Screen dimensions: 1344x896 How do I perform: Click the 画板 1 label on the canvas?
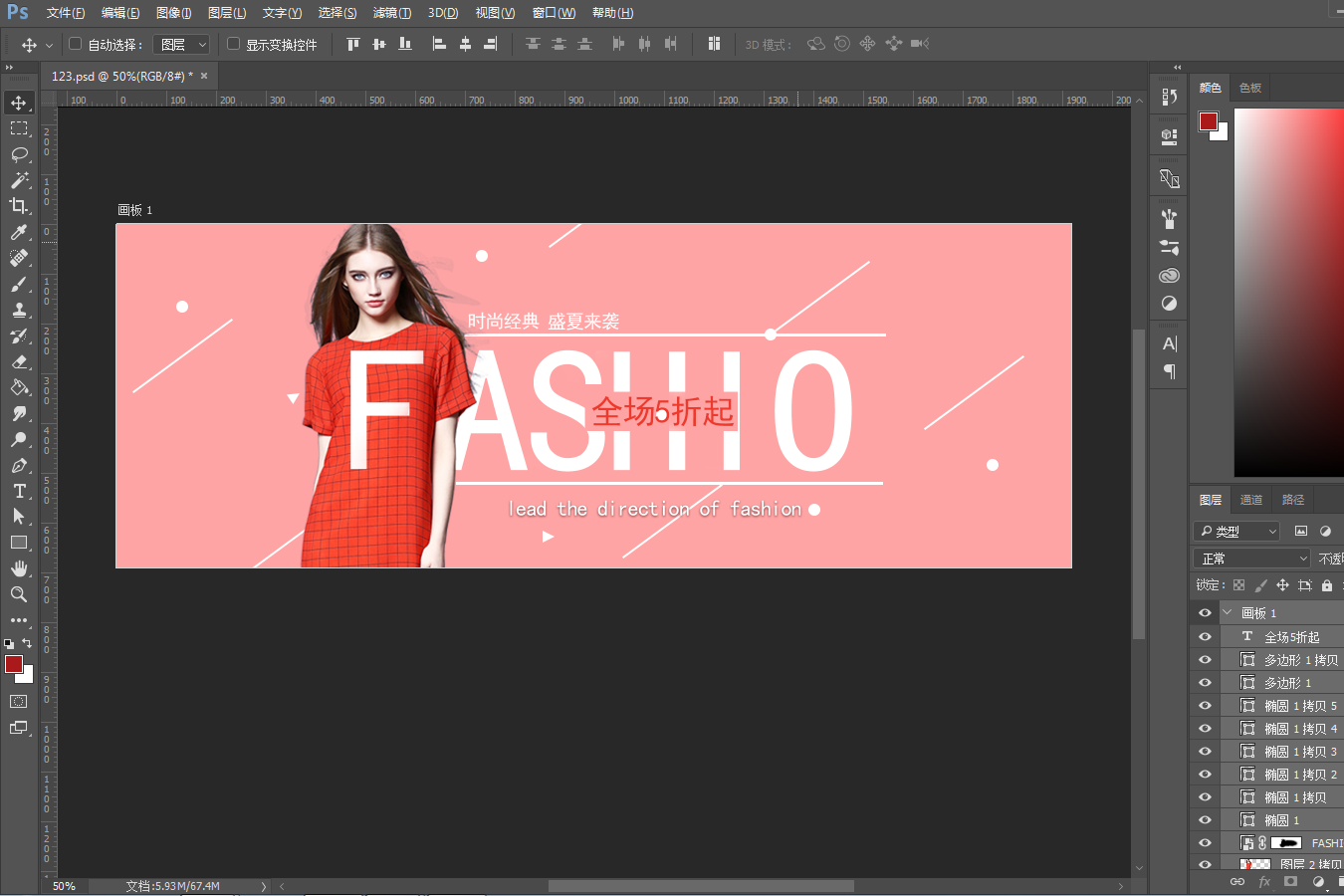pos(134,210)
